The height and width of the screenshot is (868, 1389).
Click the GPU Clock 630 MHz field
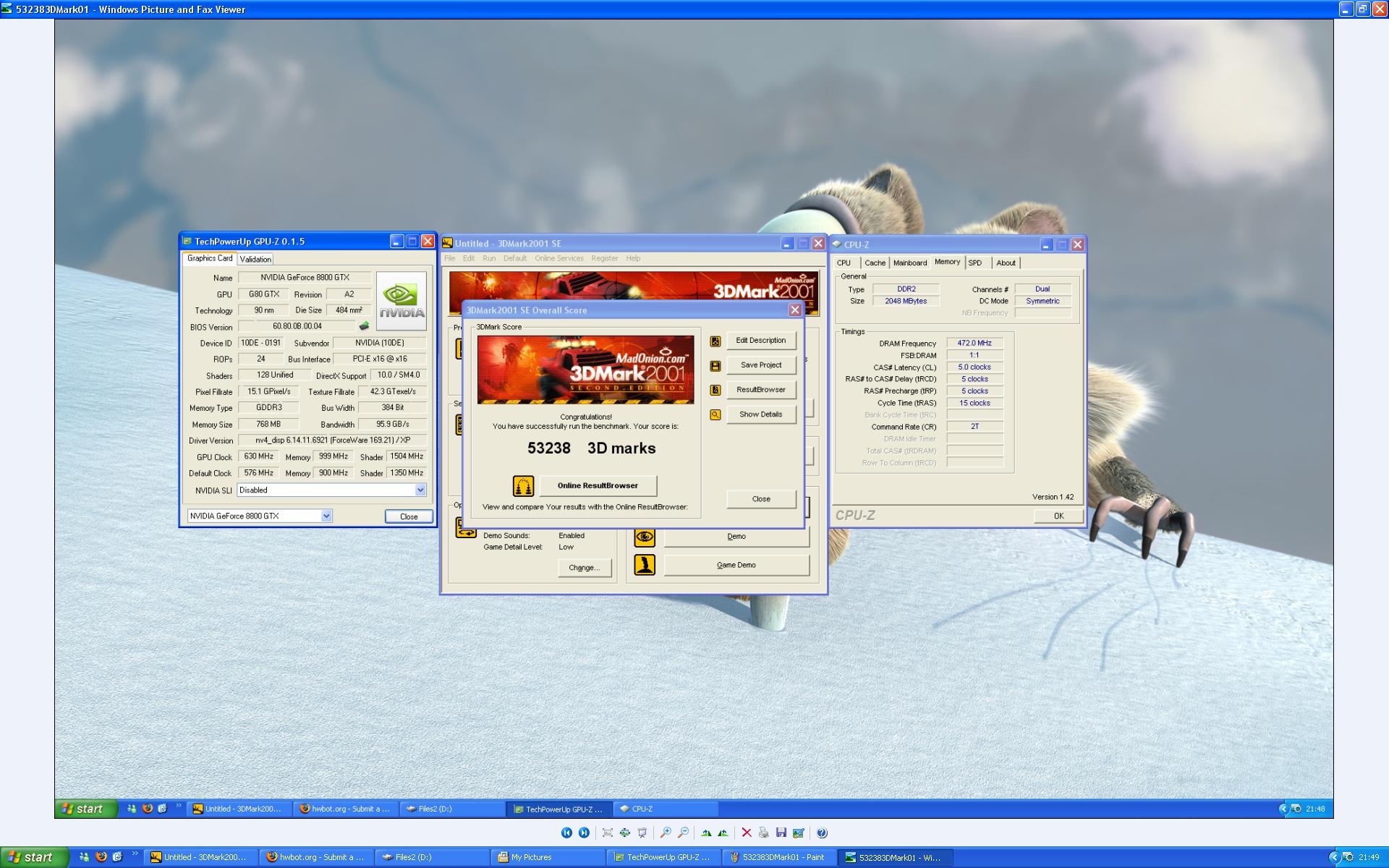(258, 456)
